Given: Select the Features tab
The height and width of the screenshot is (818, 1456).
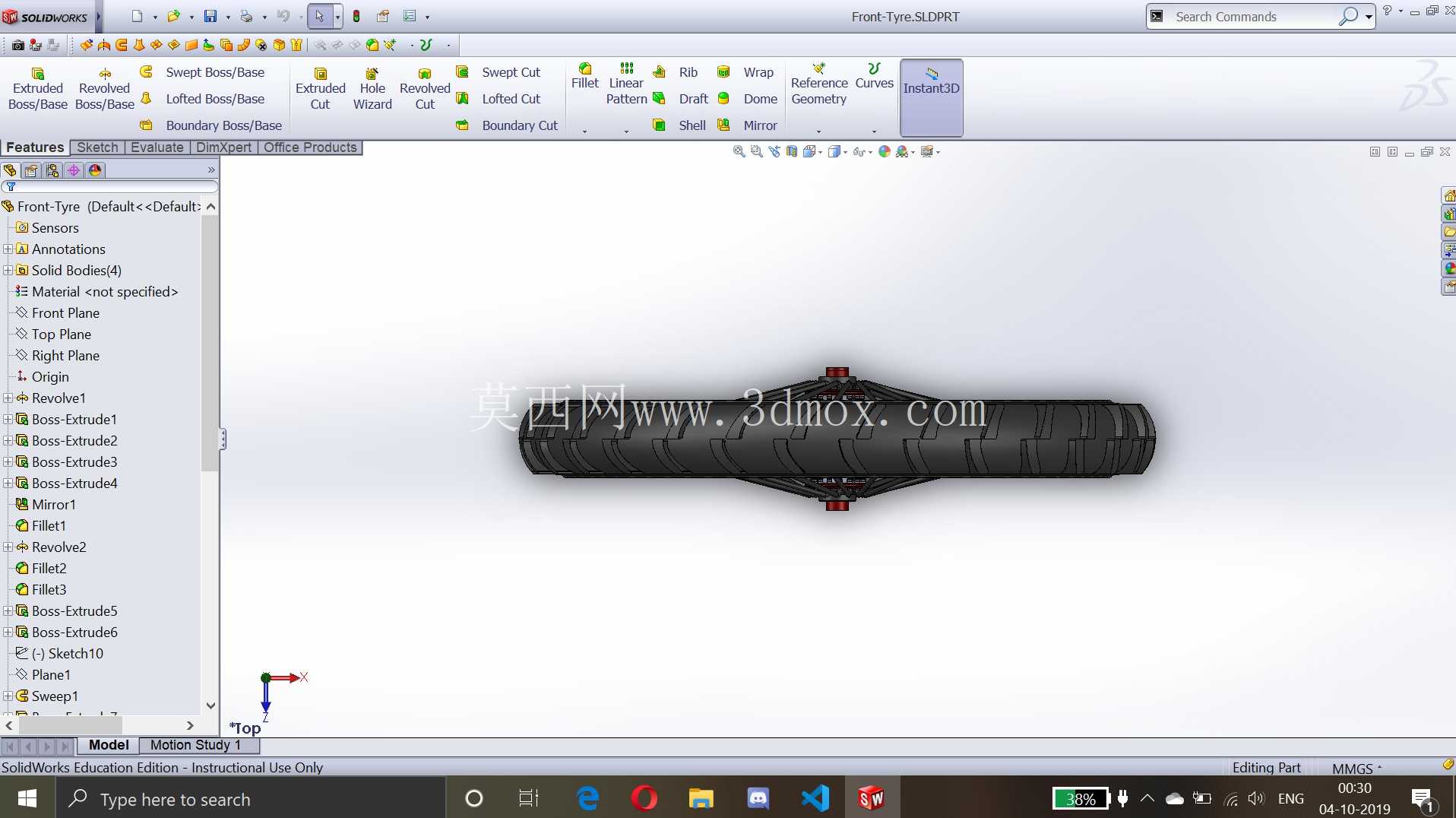Looking at the screenshot, I should (35, 147).
